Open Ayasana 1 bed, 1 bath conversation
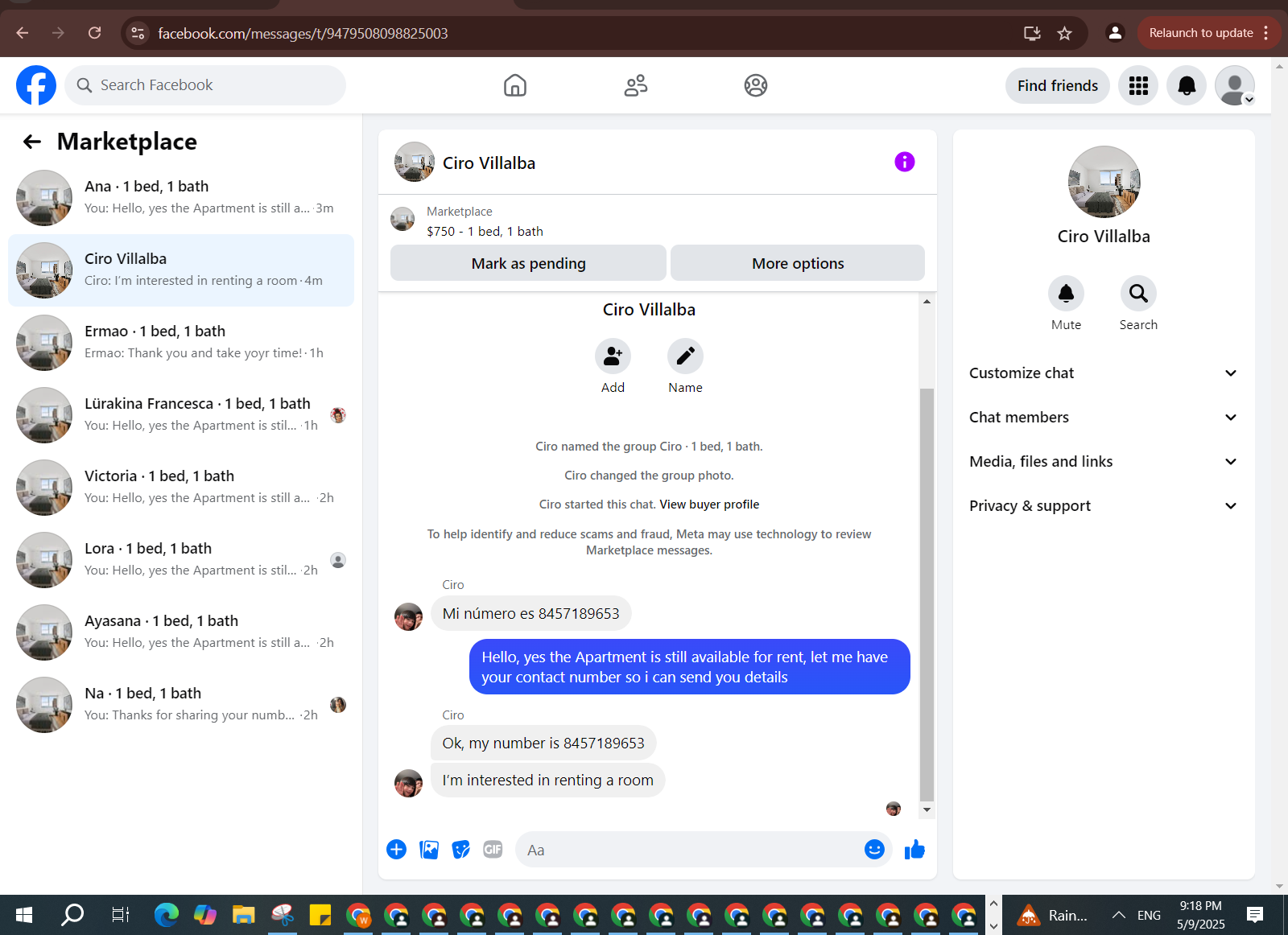The width and height of the screenshot is (1288, 935). point(181,632)
